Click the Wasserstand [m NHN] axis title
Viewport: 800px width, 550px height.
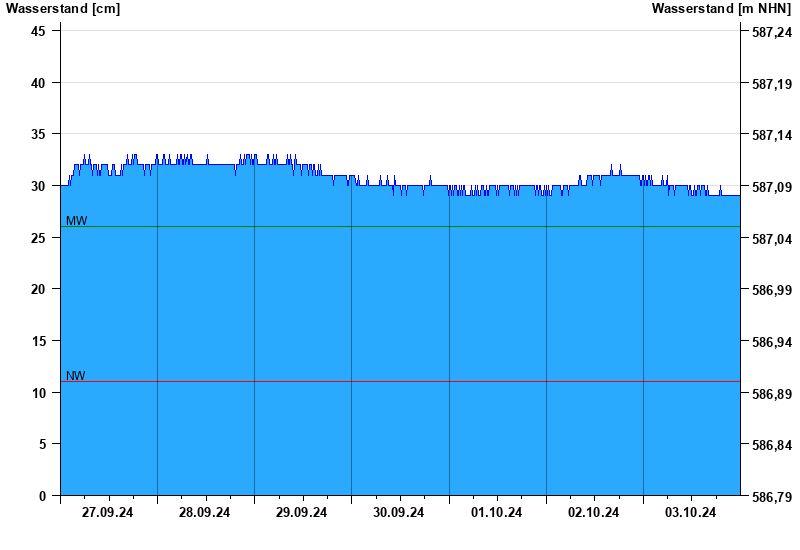tap(721, 9)
